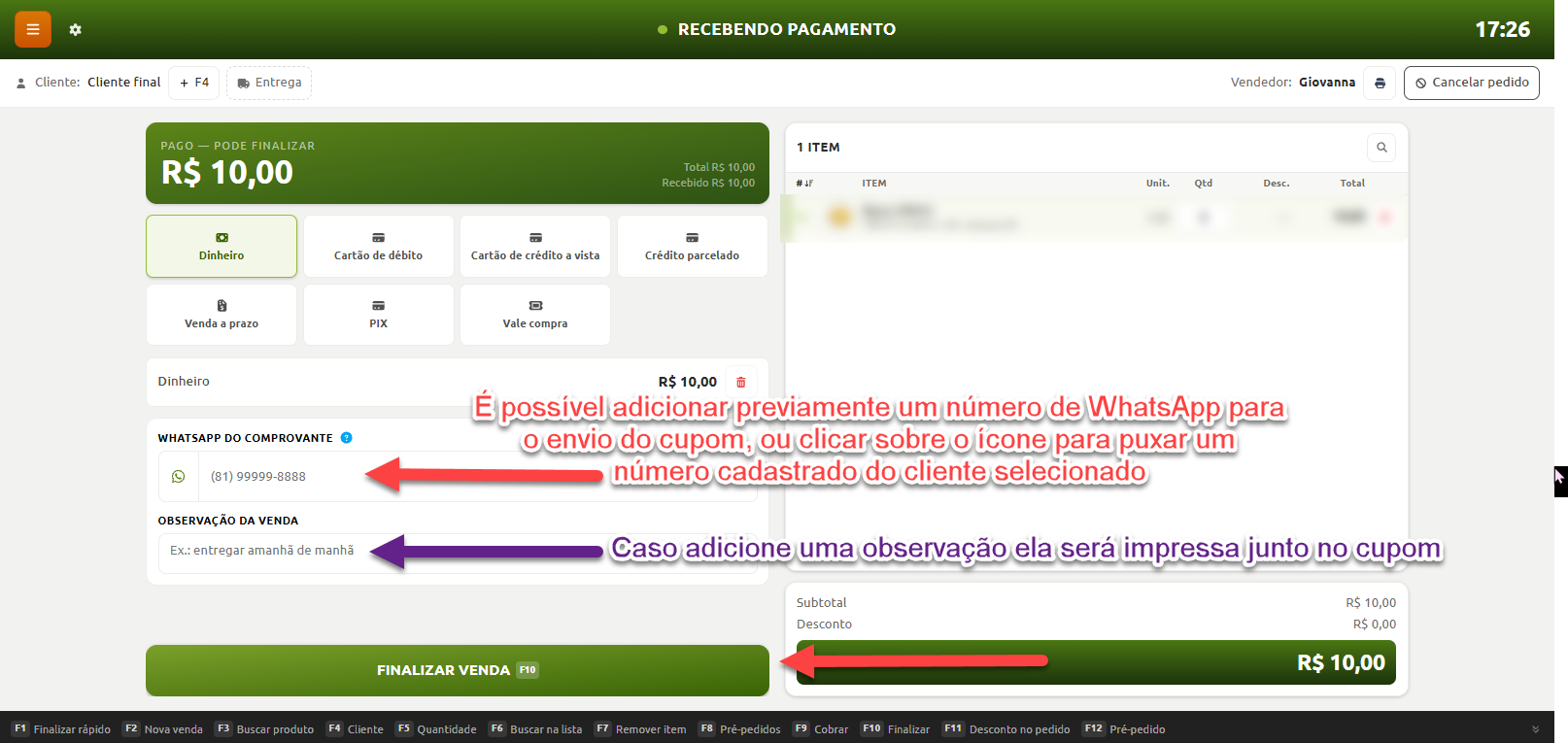The width and height of the screenshot is (1568, 743).
Task: Click F5 Quantidade shortcut
Action: point(436,729)
